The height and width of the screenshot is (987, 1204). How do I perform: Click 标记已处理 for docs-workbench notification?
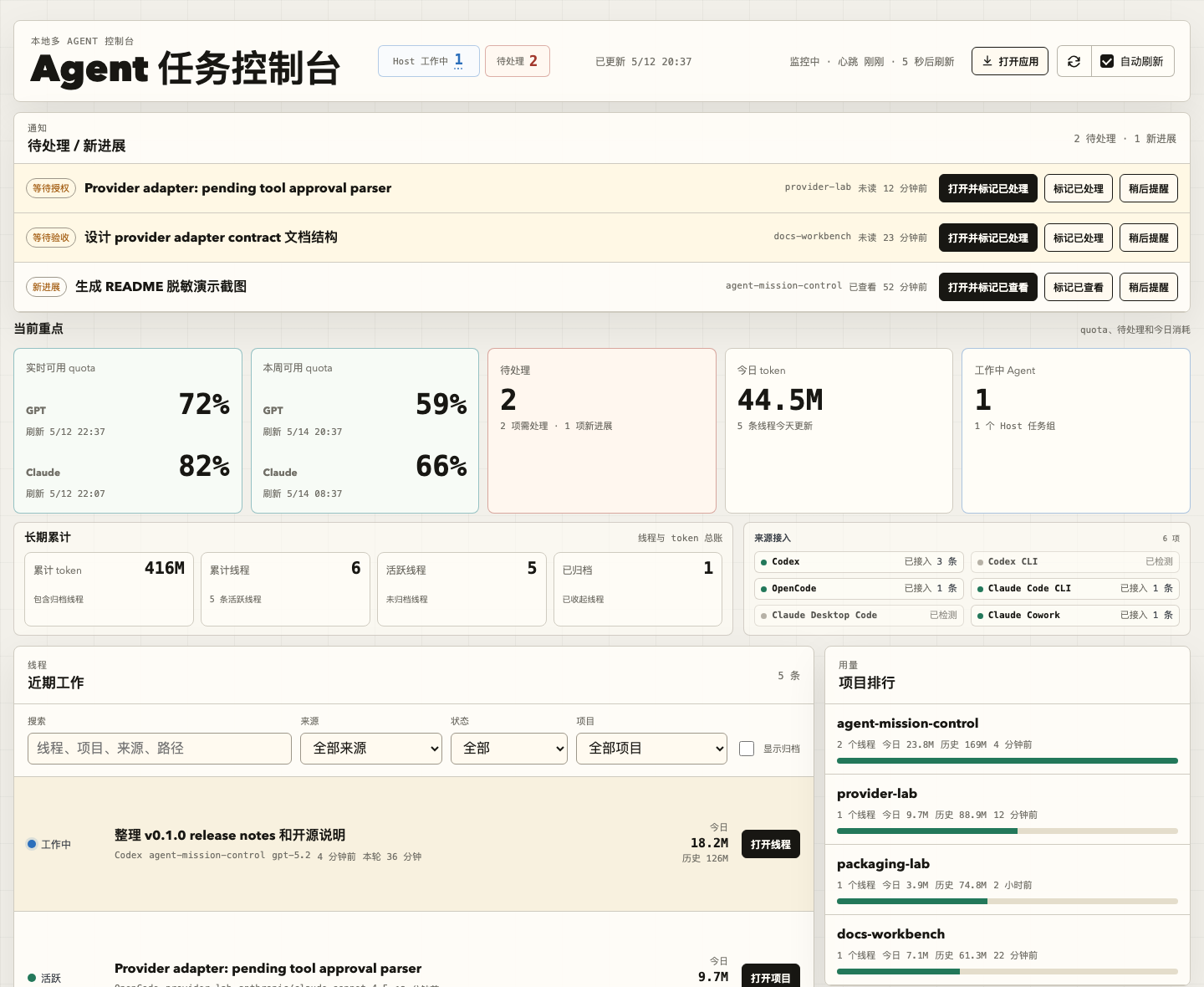point(1079,238)
